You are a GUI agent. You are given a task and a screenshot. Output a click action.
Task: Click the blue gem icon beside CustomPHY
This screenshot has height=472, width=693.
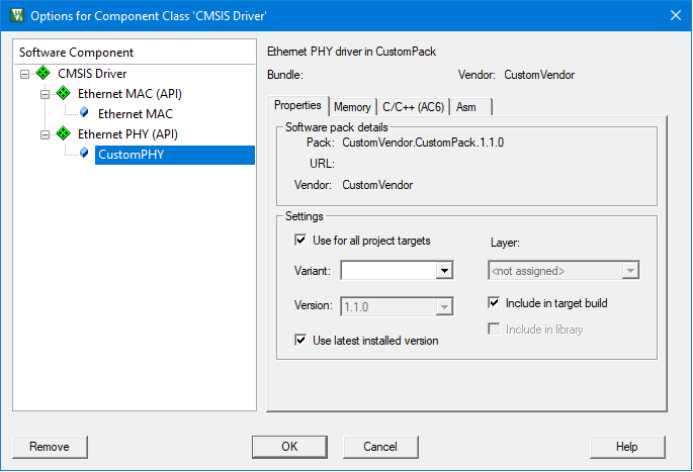coord(84,154)
